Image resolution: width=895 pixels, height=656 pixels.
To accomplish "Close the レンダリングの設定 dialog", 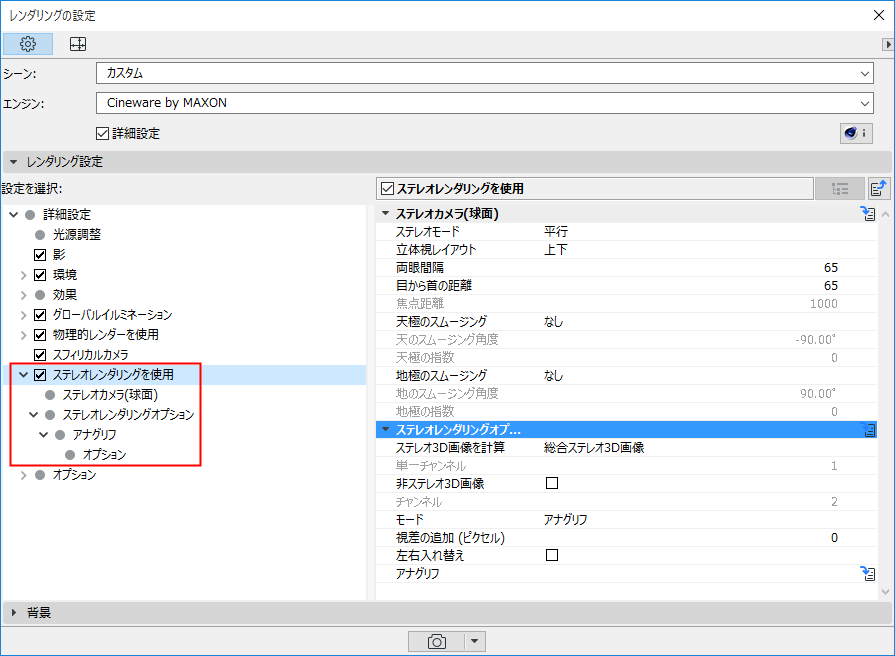I will pos(879,15).
